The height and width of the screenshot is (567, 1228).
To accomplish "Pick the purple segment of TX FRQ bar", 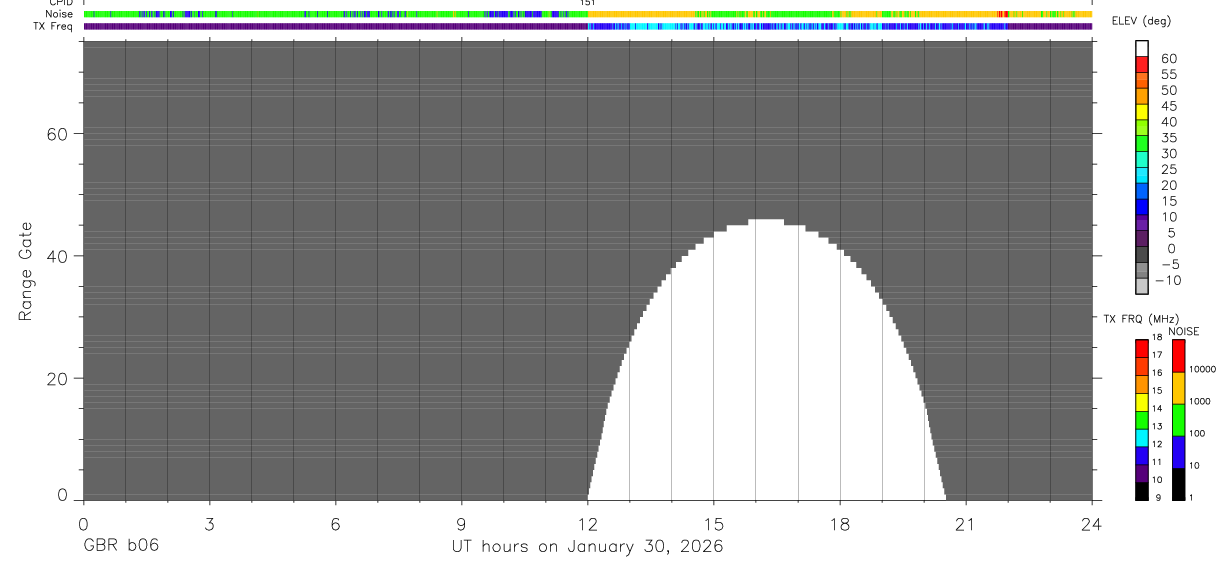I will click(1142, 474).
